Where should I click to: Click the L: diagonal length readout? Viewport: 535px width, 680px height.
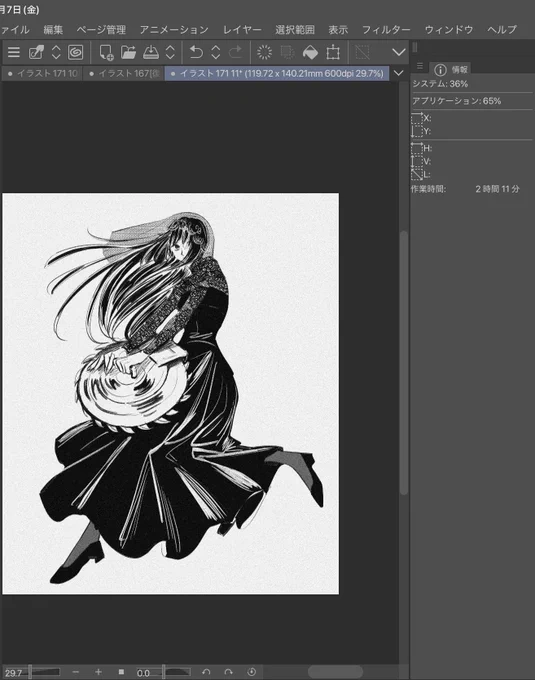[421, 174]
